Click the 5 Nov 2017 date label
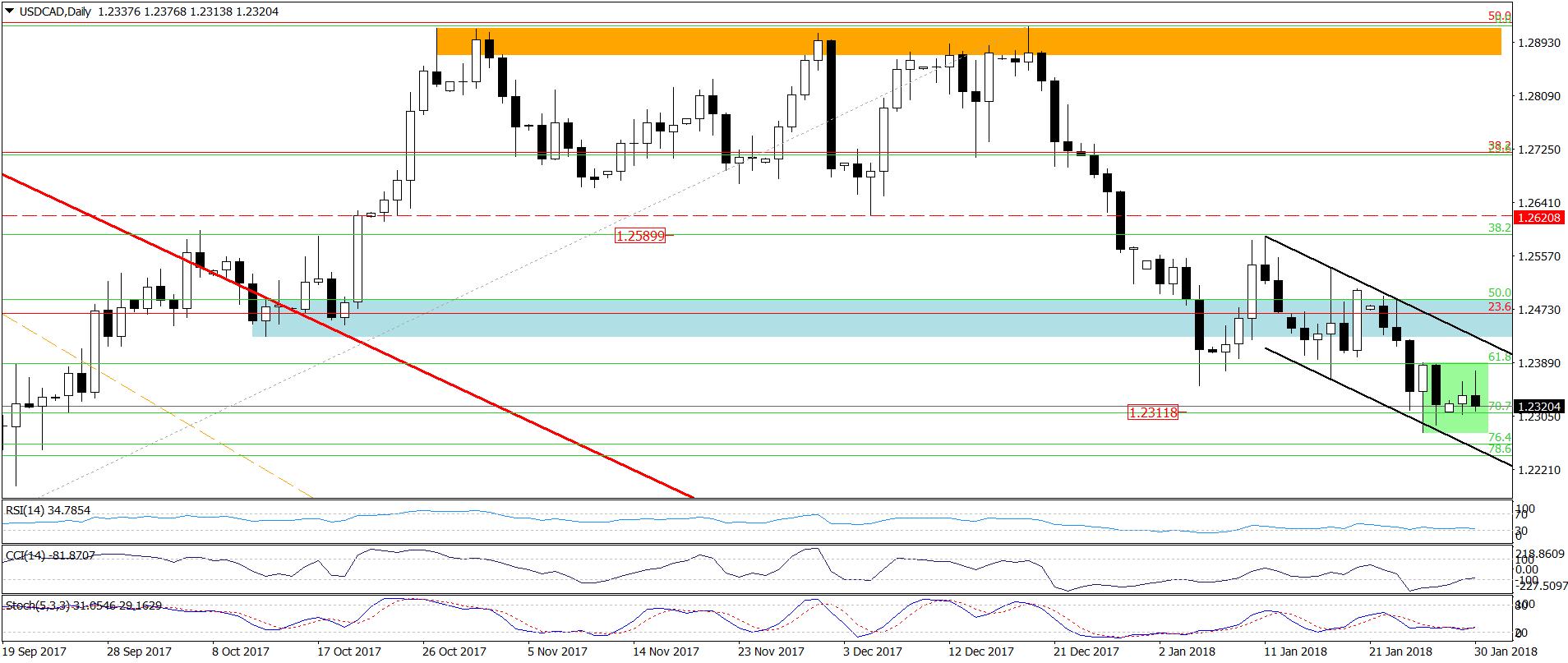The height and width of the screenshot is (663, 1568). (557, 651)
